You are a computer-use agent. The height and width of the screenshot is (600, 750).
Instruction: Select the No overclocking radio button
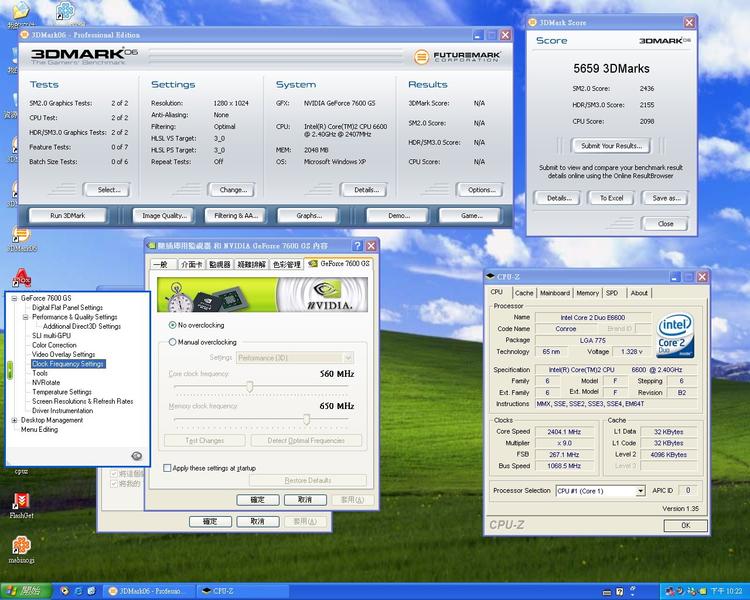click(172, 325)
